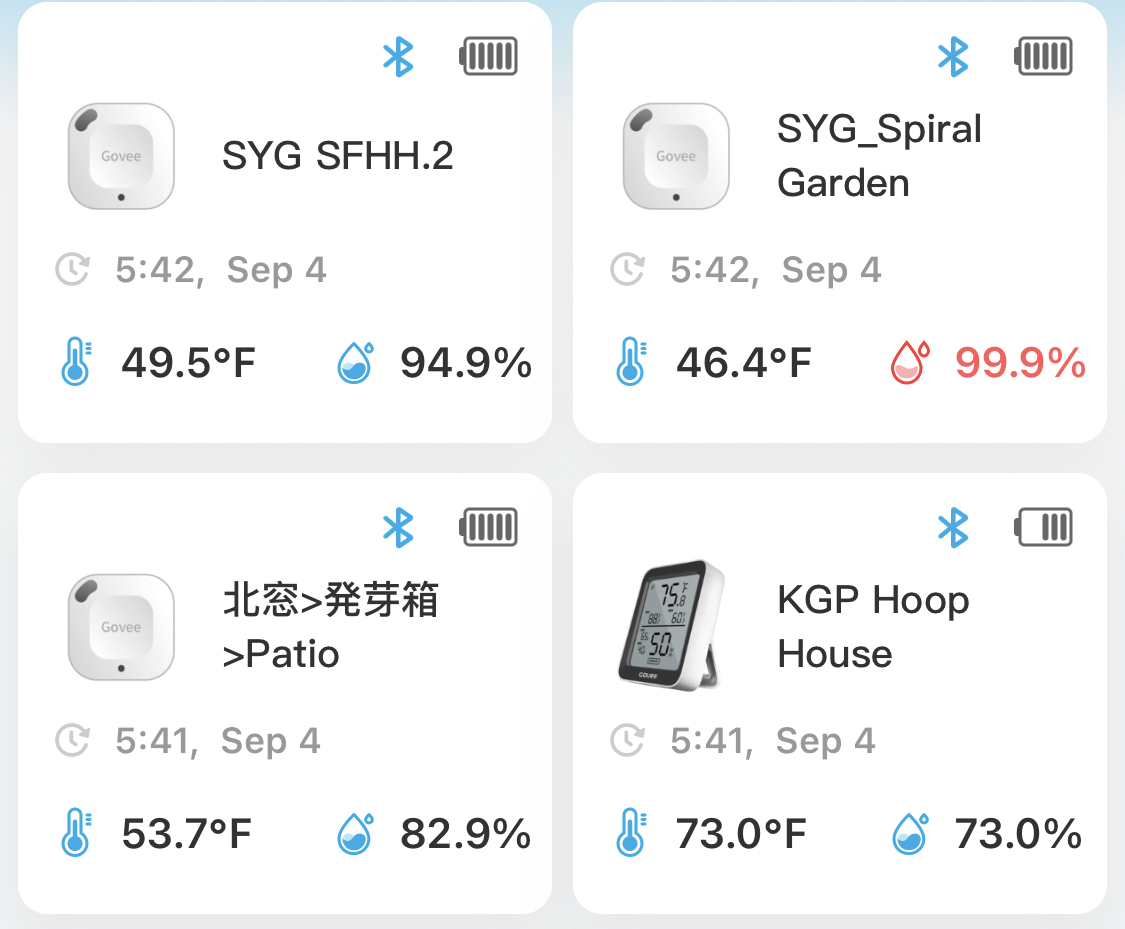Open the SYG SFHH.2 sensor thumbnail
Screen dimensions: 1125x929
[x=121, y=156]
